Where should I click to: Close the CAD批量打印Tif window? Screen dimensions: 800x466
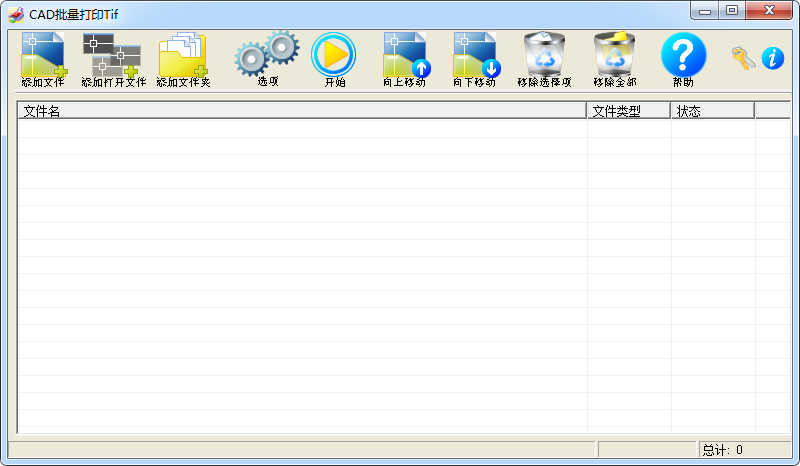(x=770, y=11)
